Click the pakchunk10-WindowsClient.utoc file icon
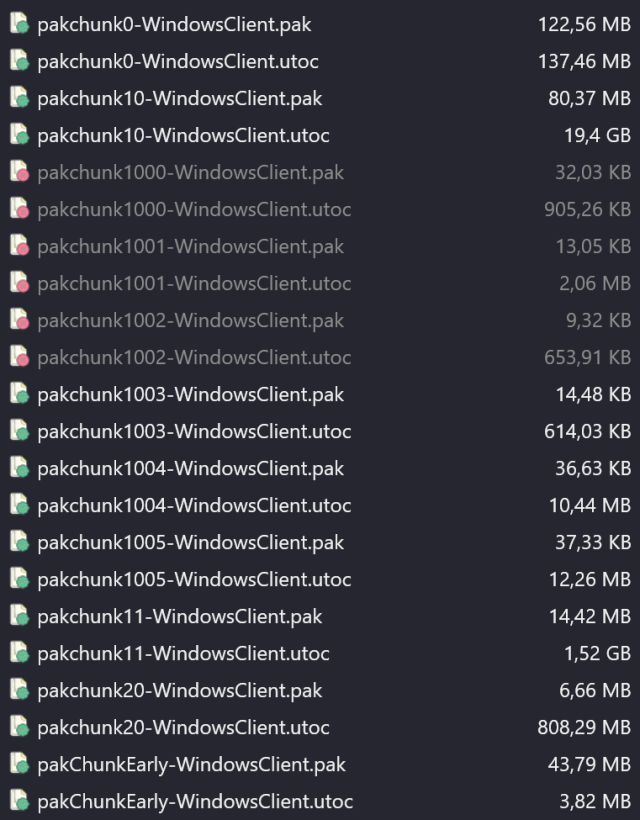 [x=20, y=135]
